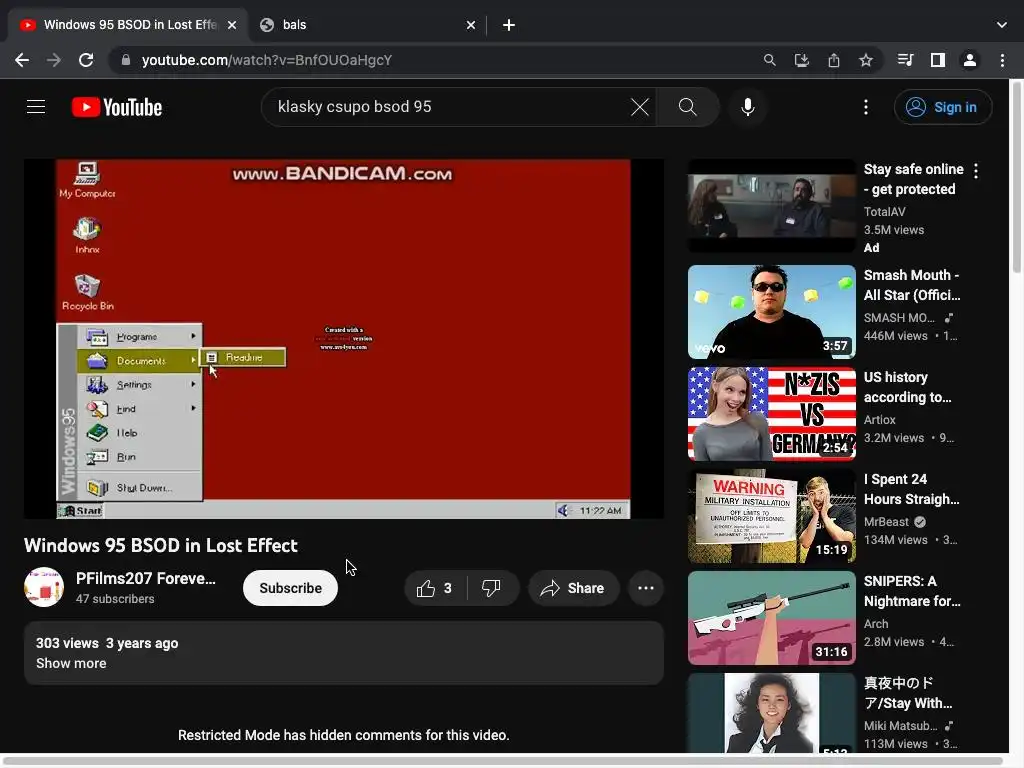Open more actions ellipsis under video
The height and width of the screenshot is (768, 1024).
click(x=646, y=588)
